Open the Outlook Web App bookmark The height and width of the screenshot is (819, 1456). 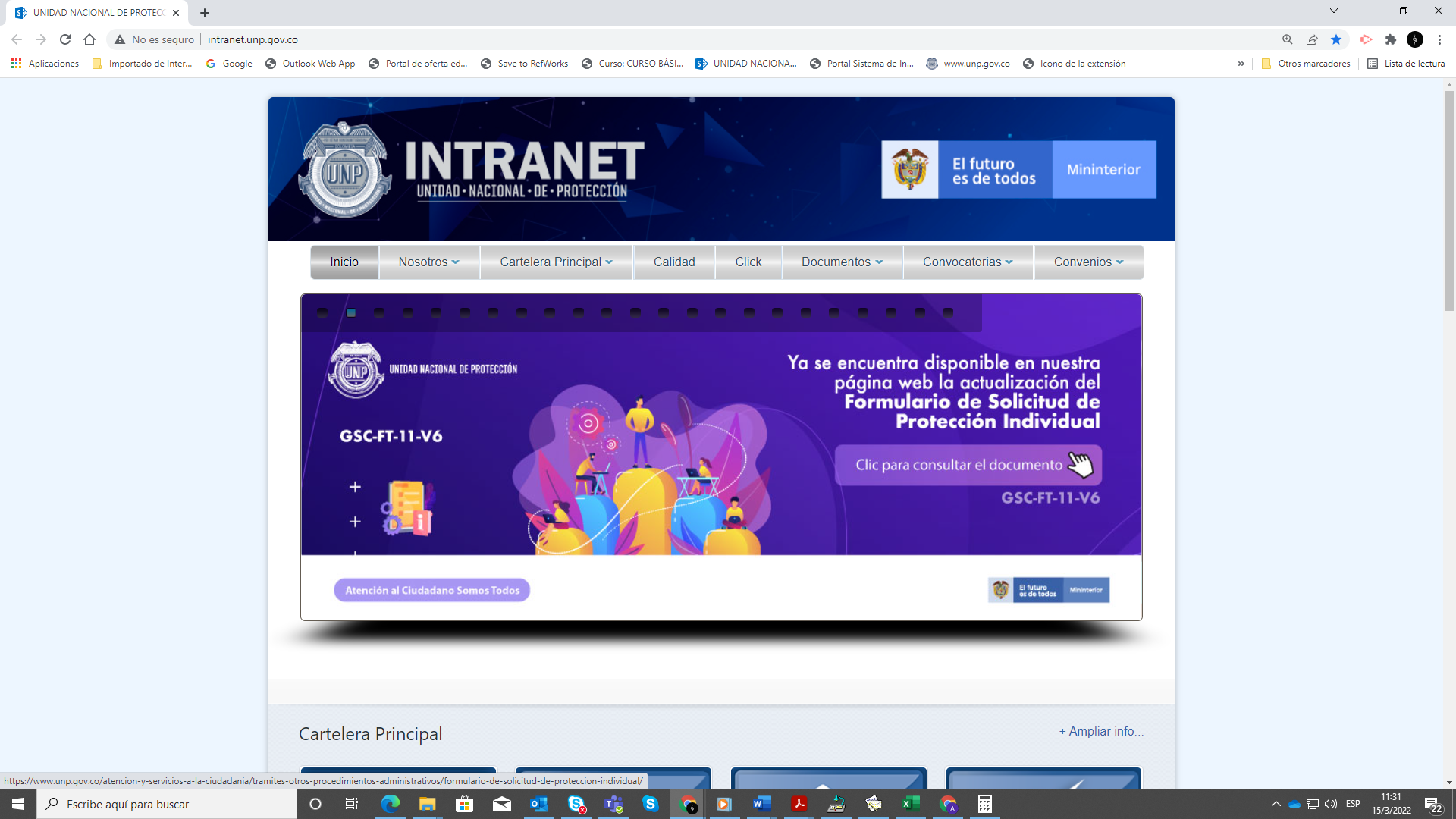(310, 64)
